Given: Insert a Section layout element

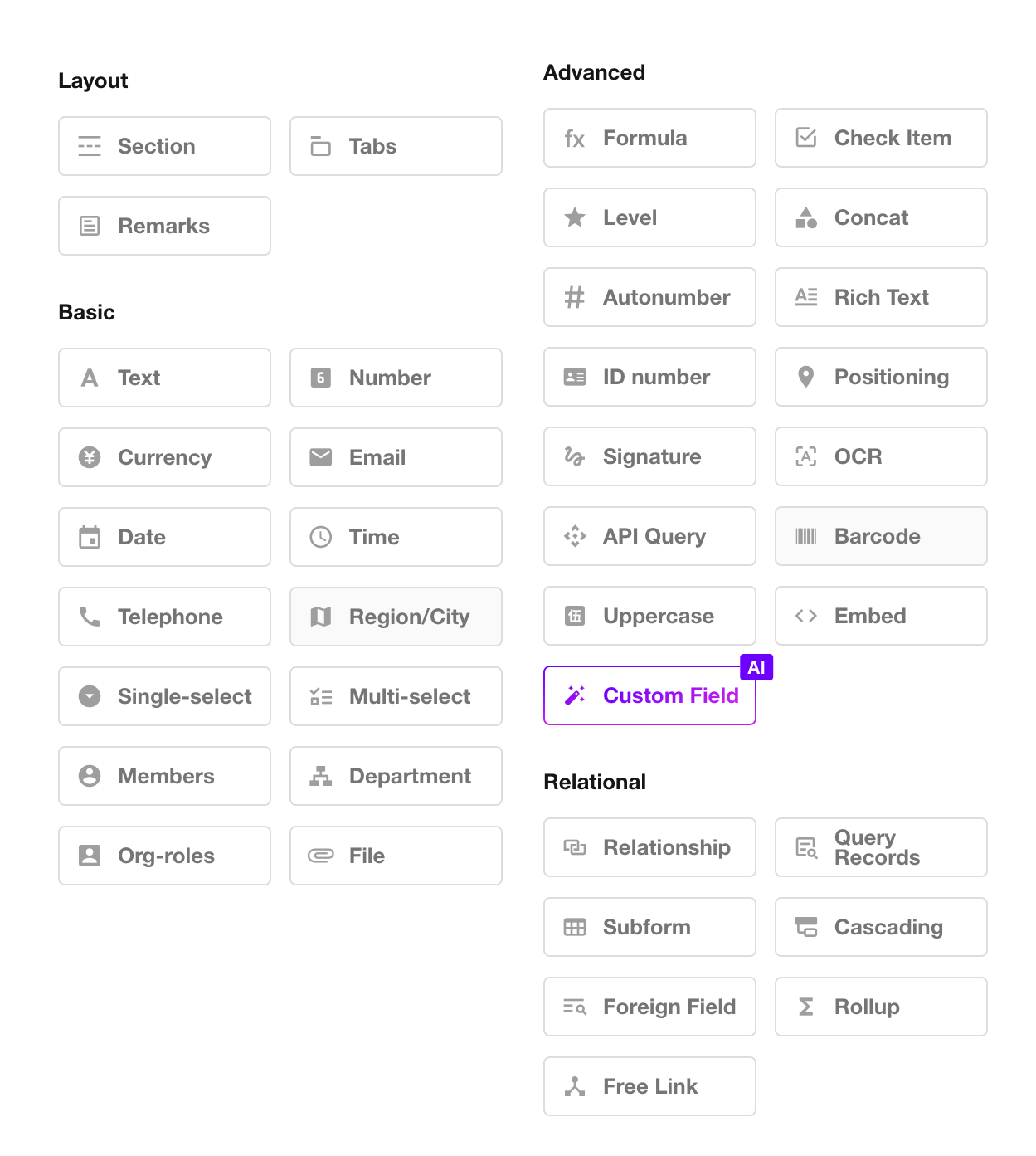Looking at the screenshot, I should coord(164,146).
